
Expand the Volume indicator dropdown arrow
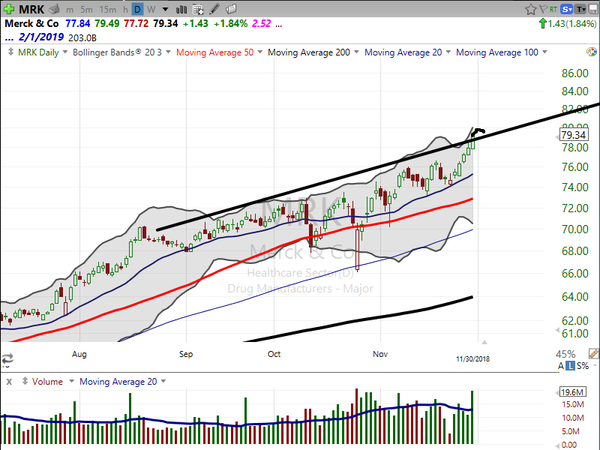pos(71,381)
